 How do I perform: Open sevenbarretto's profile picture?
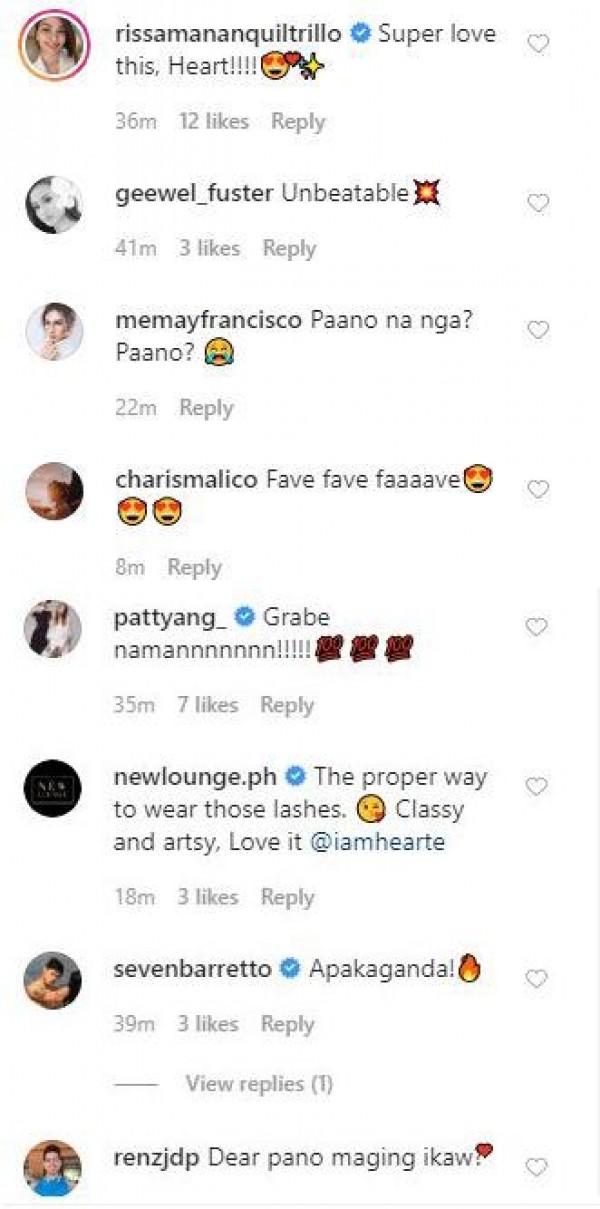(x=53, y=980)
